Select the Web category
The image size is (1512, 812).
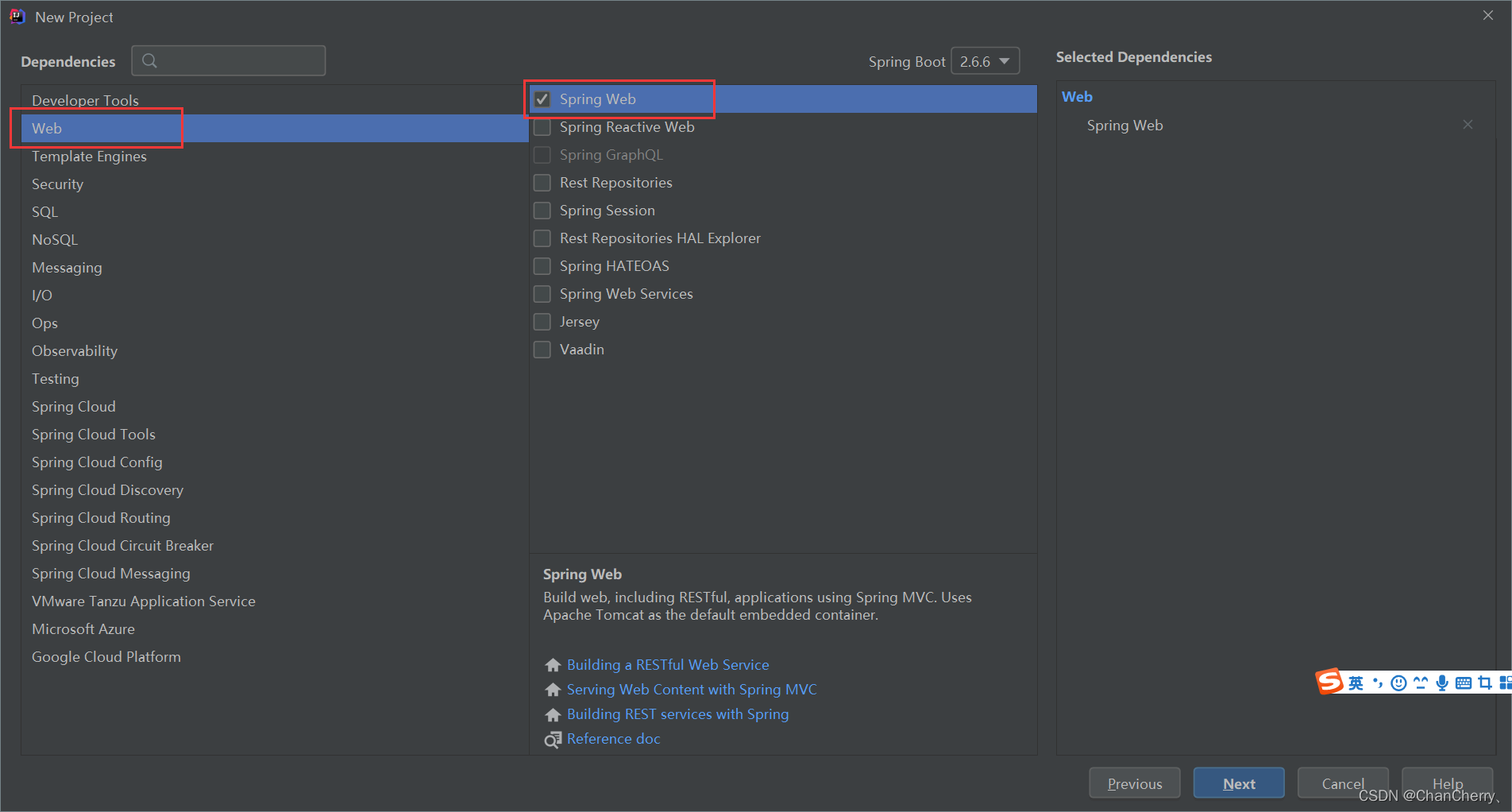(275, 128)
